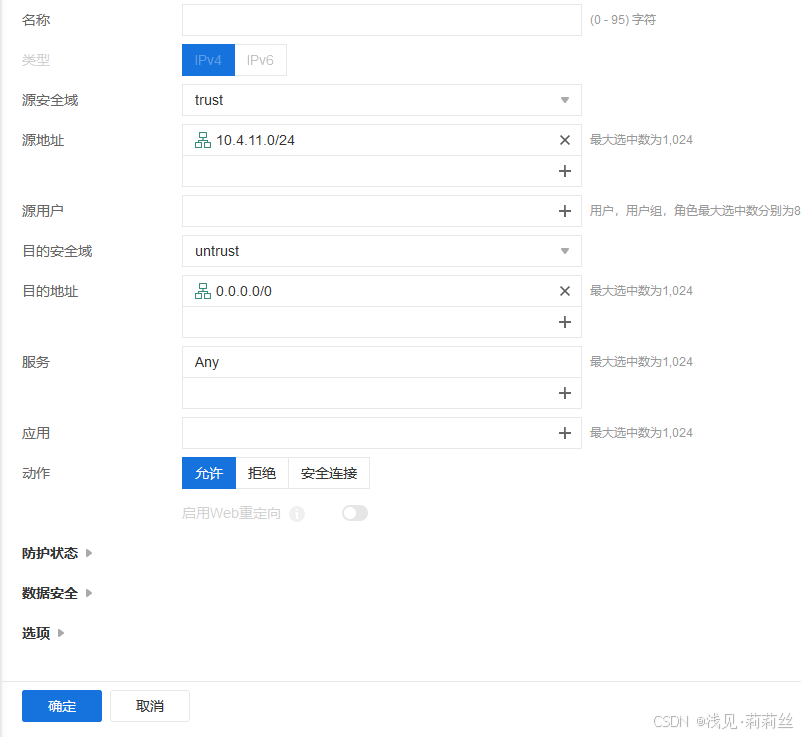Image resolution: width=801 pixels, height=737 pixels.
Task: Click the 10.4.11.0/24 address text
Action: tap(255, 140)
